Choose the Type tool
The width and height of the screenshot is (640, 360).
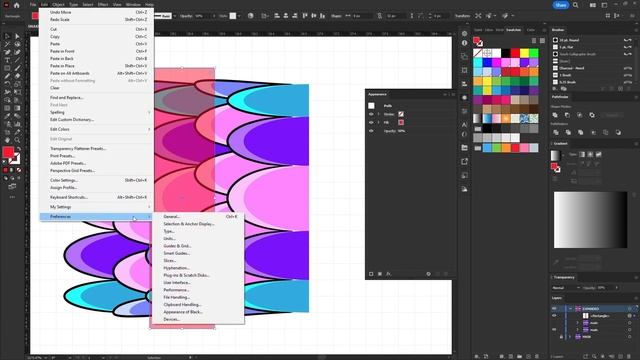(x=7, y=60)
